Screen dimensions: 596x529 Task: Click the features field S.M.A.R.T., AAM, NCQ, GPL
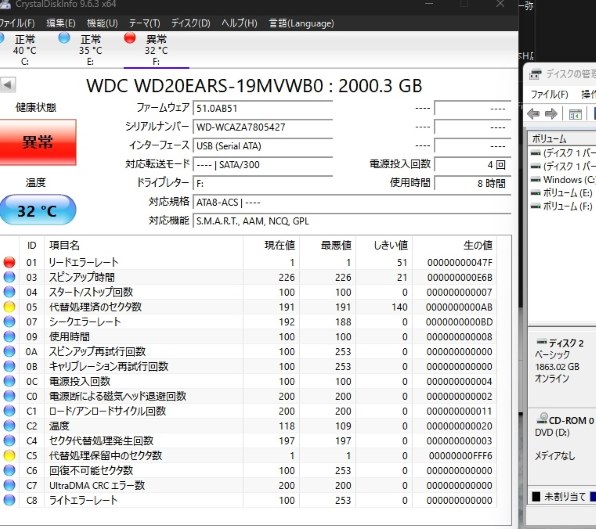tap(352, 221)
